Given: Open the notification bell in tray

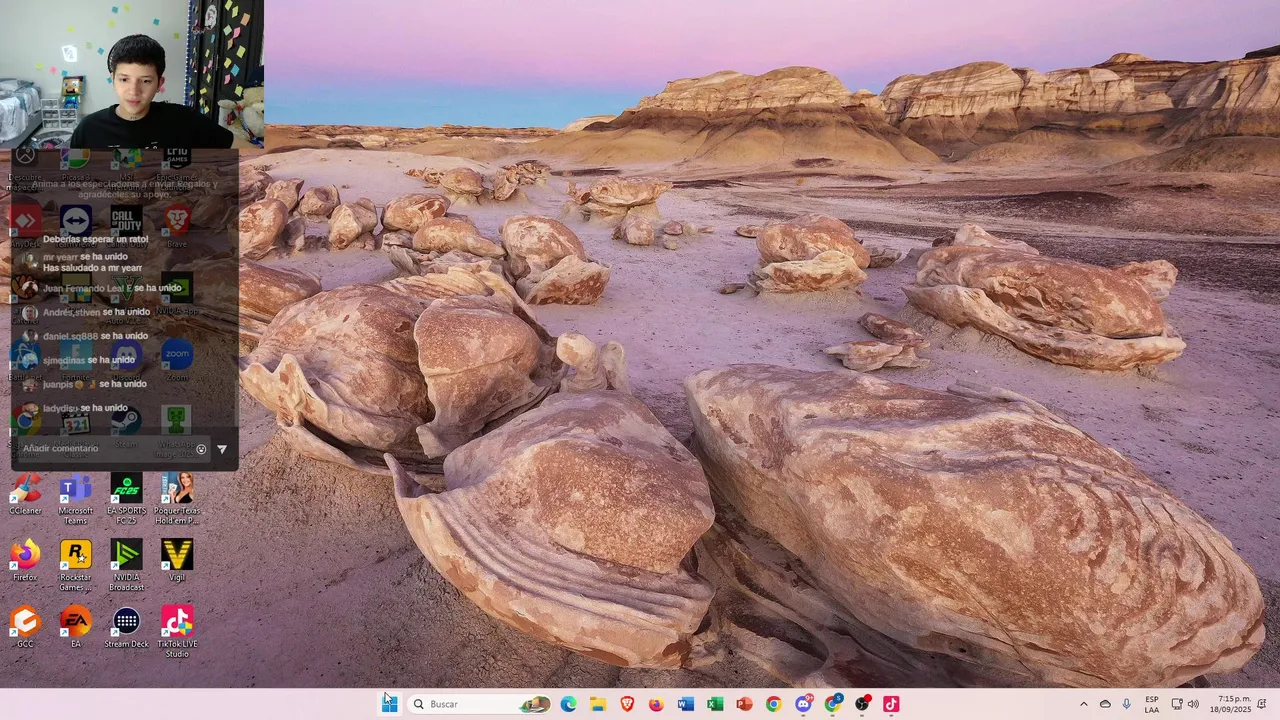Looking at the screenshot, I should coord(1262,704).
